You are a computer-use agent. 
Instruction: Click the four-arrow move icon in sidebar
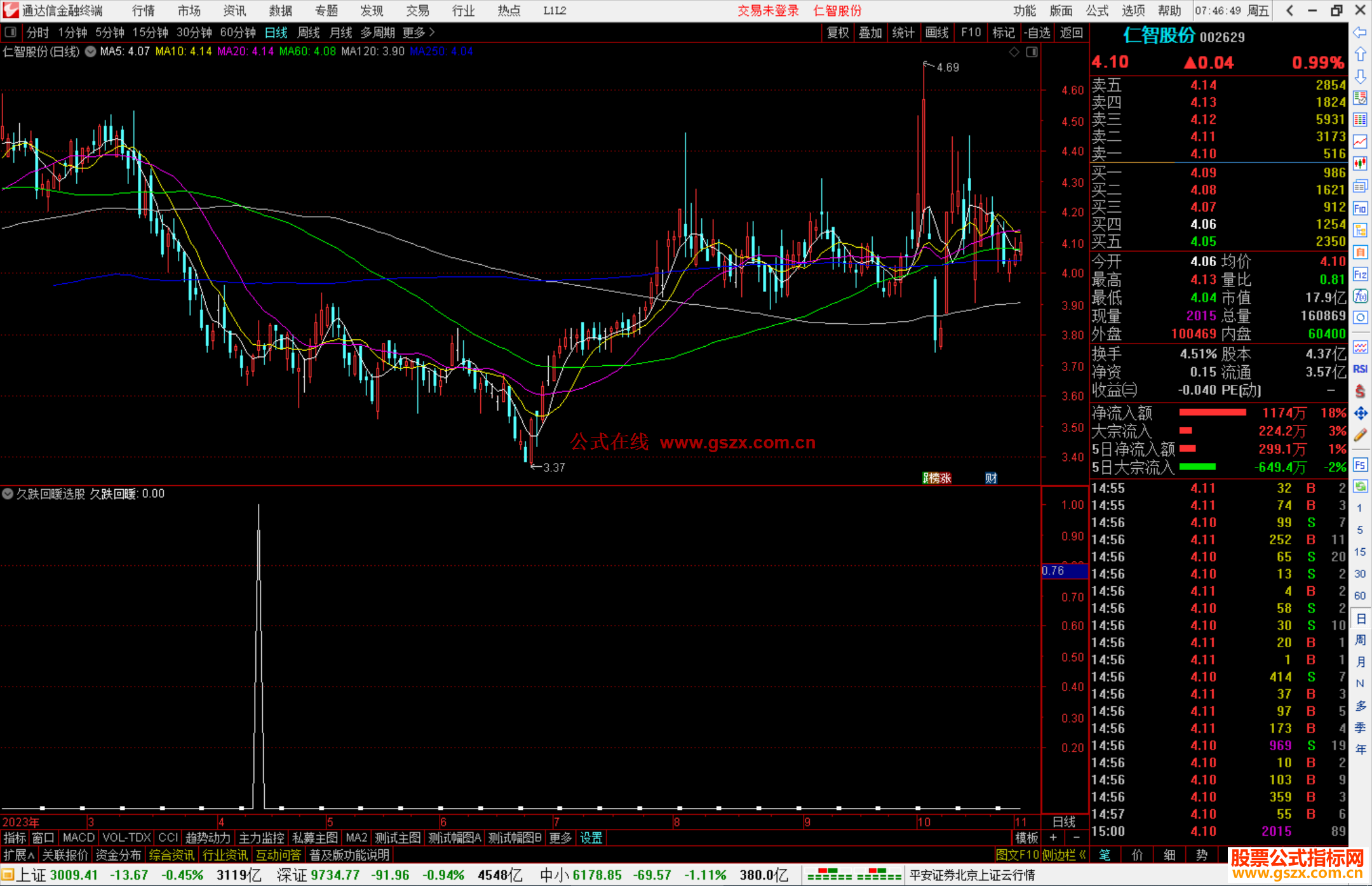click(x=1360, y=413)
